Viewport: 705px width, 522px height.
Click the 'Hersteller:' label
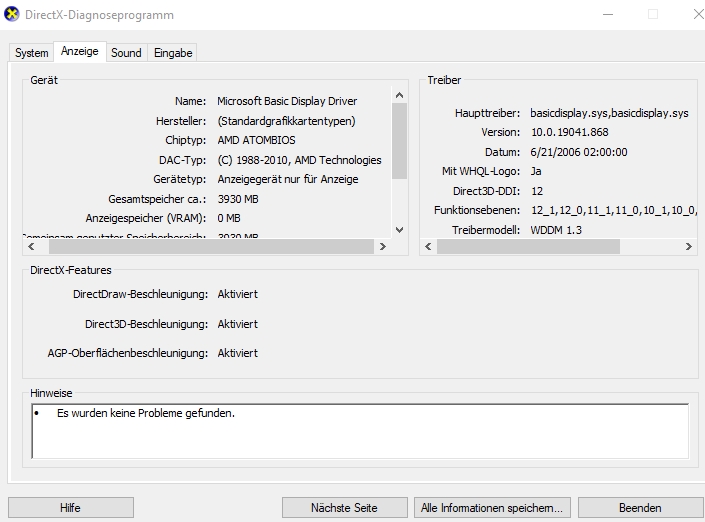click(181, 121)
